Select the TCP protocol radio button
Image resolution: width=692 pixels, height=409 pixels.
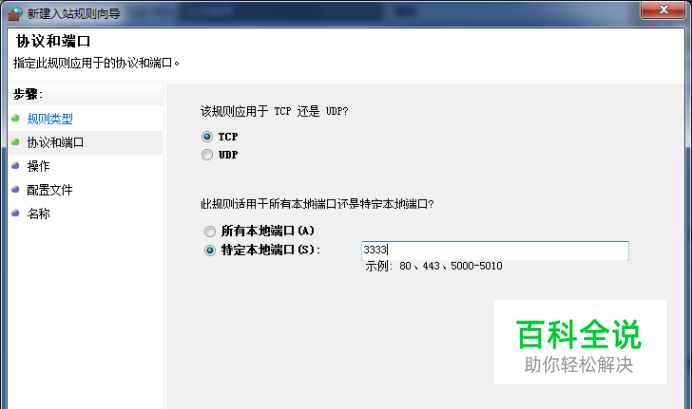(207, 137)
